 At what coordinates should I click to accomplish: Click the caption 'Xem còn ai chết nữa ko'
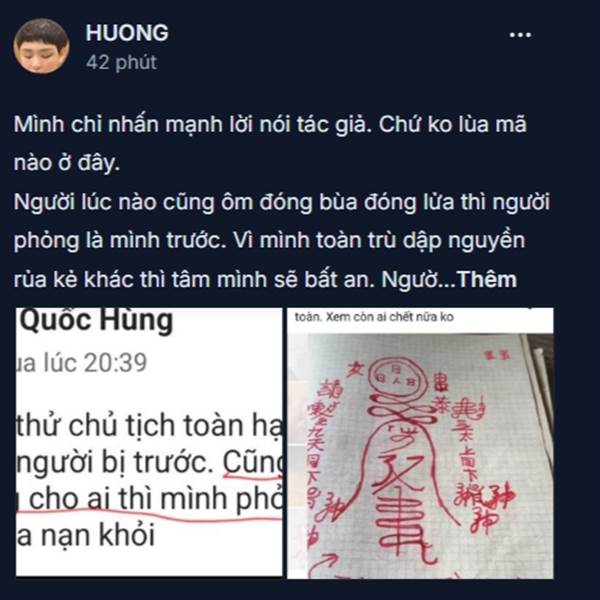390,317
